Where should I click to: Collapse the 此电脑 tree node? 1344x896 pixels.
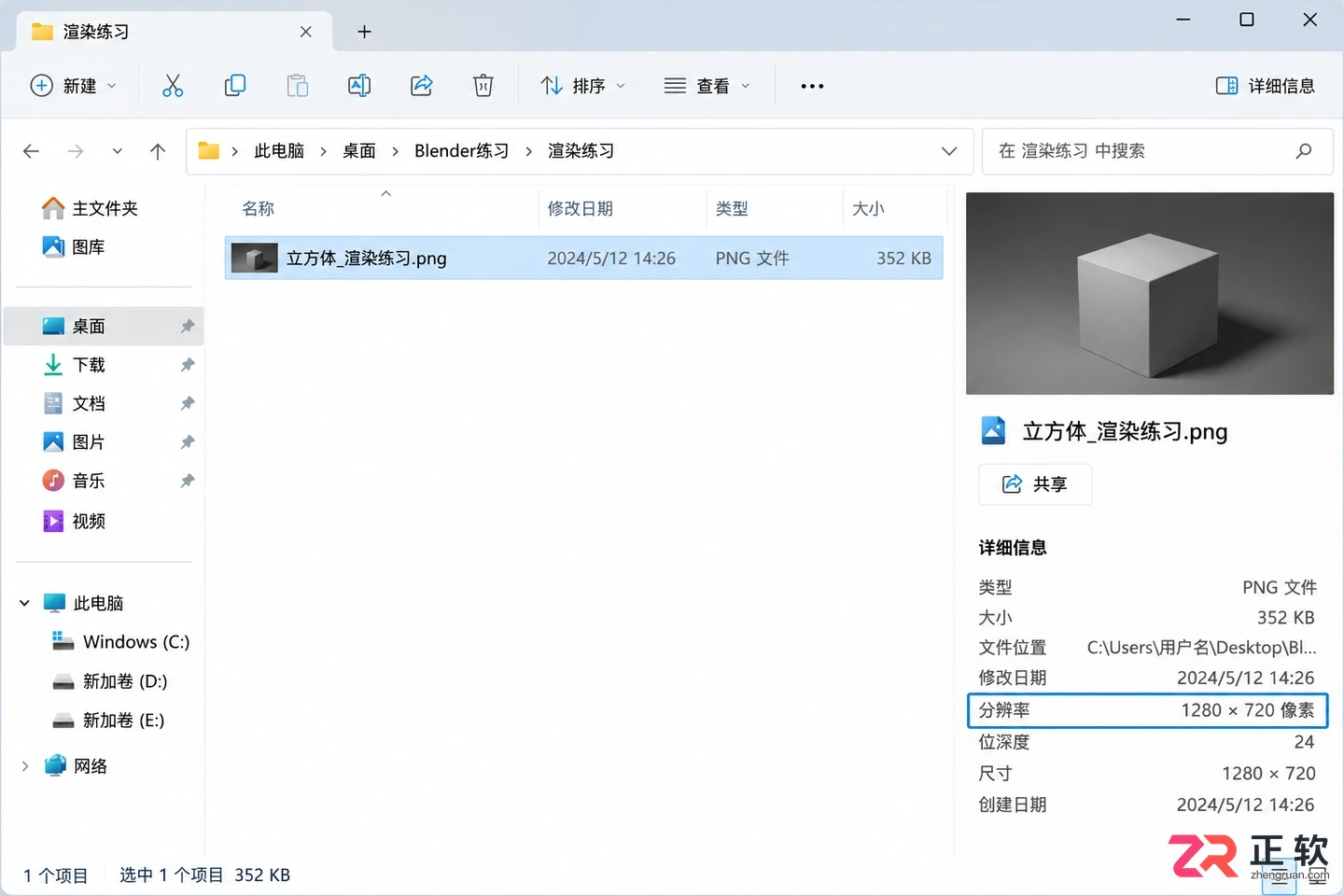(25, 603)
